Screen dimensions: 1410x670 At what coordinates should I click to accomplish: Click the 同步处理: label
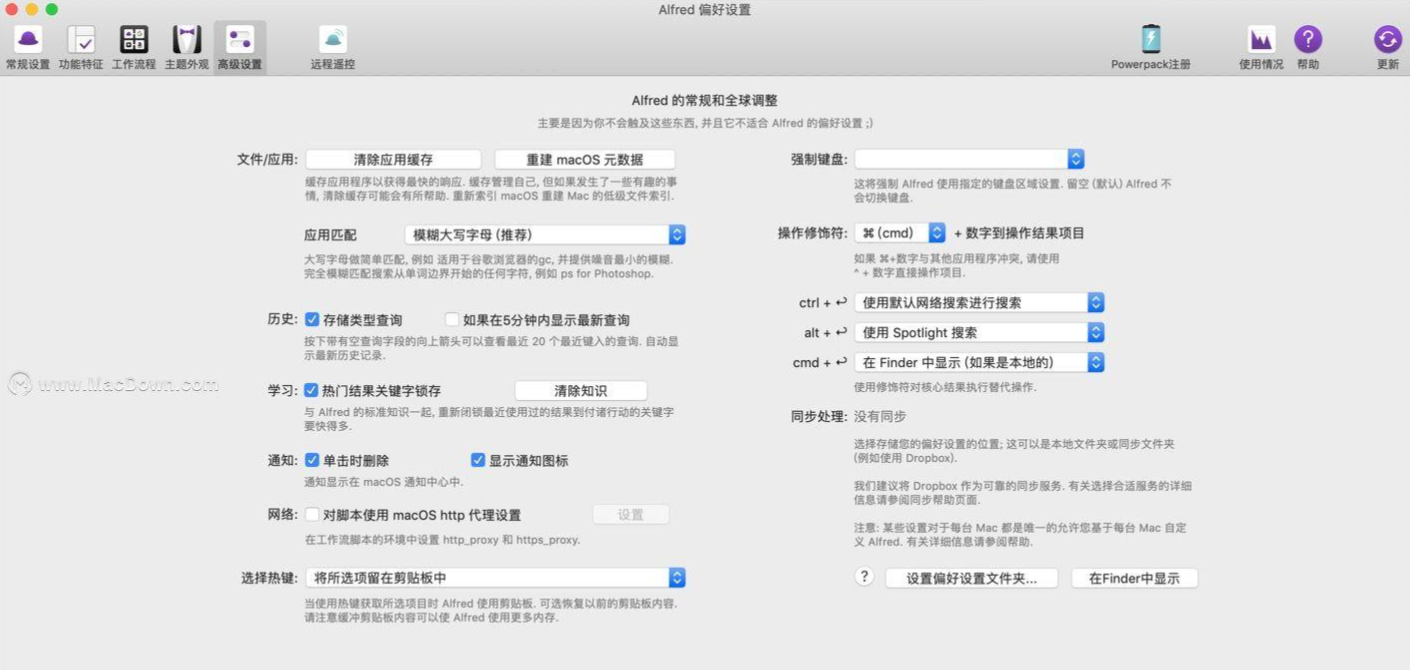[819, 417]
